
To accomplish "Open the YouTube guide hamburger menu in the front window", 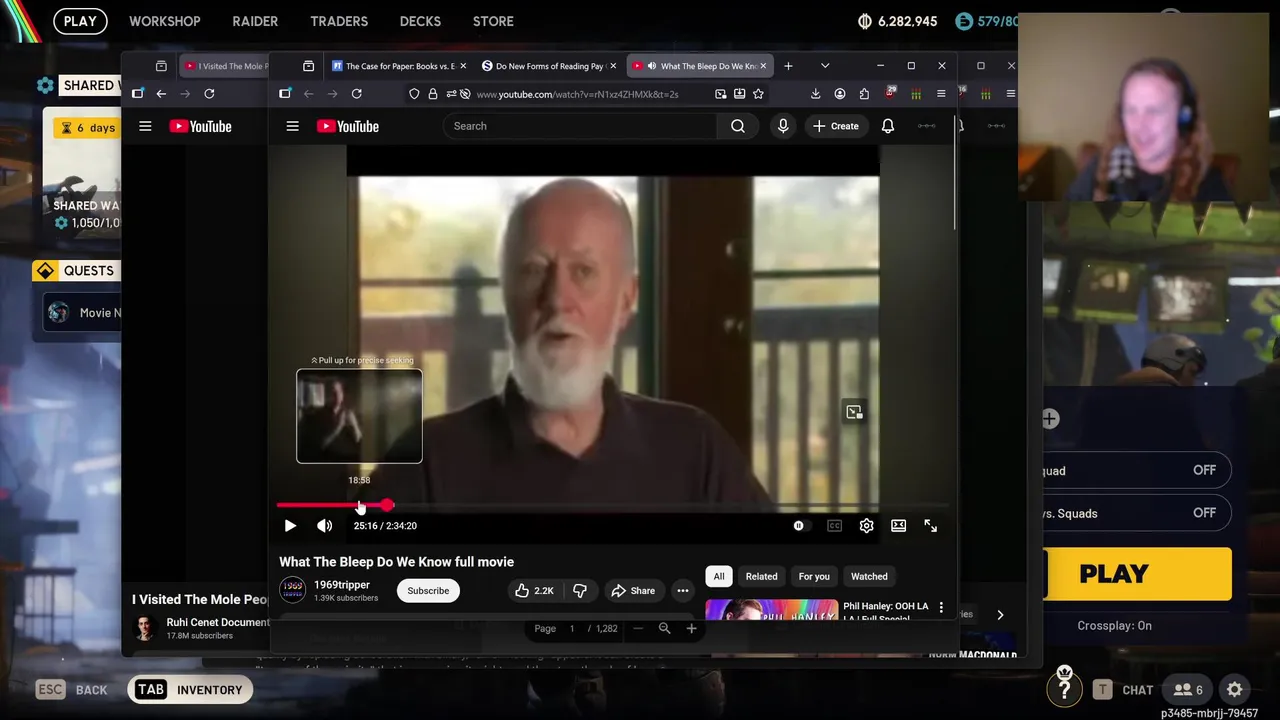I will 292,126.
